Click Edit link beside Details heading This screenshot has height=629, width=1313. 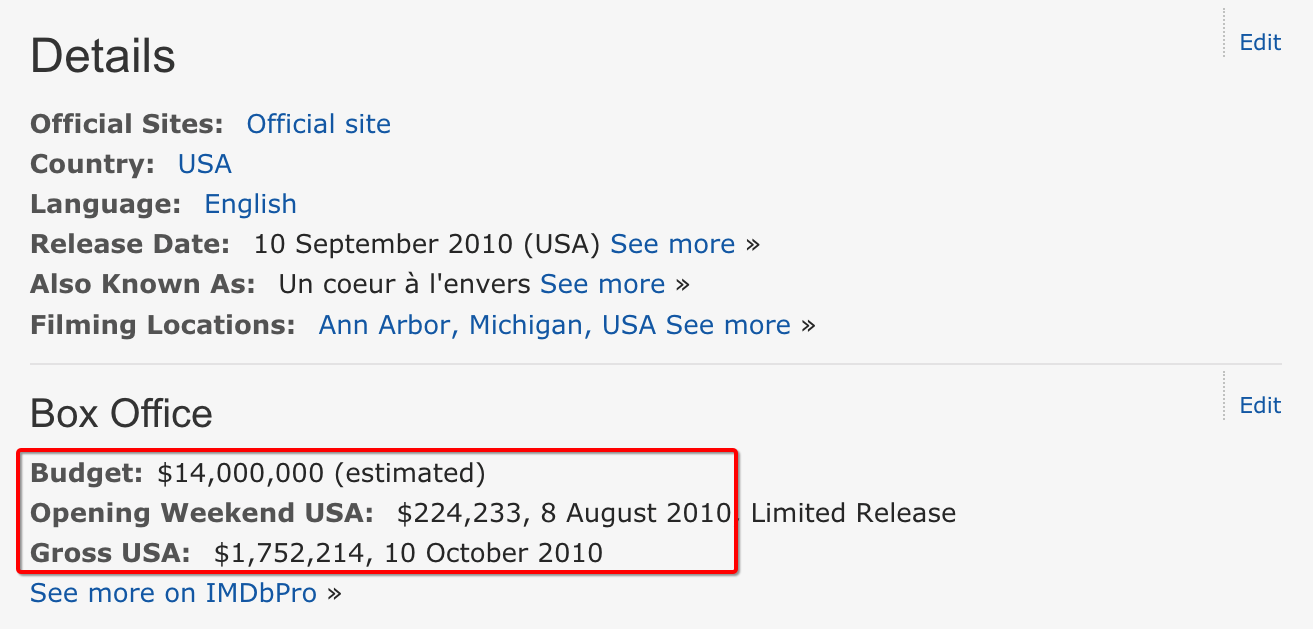[1260, 42]
